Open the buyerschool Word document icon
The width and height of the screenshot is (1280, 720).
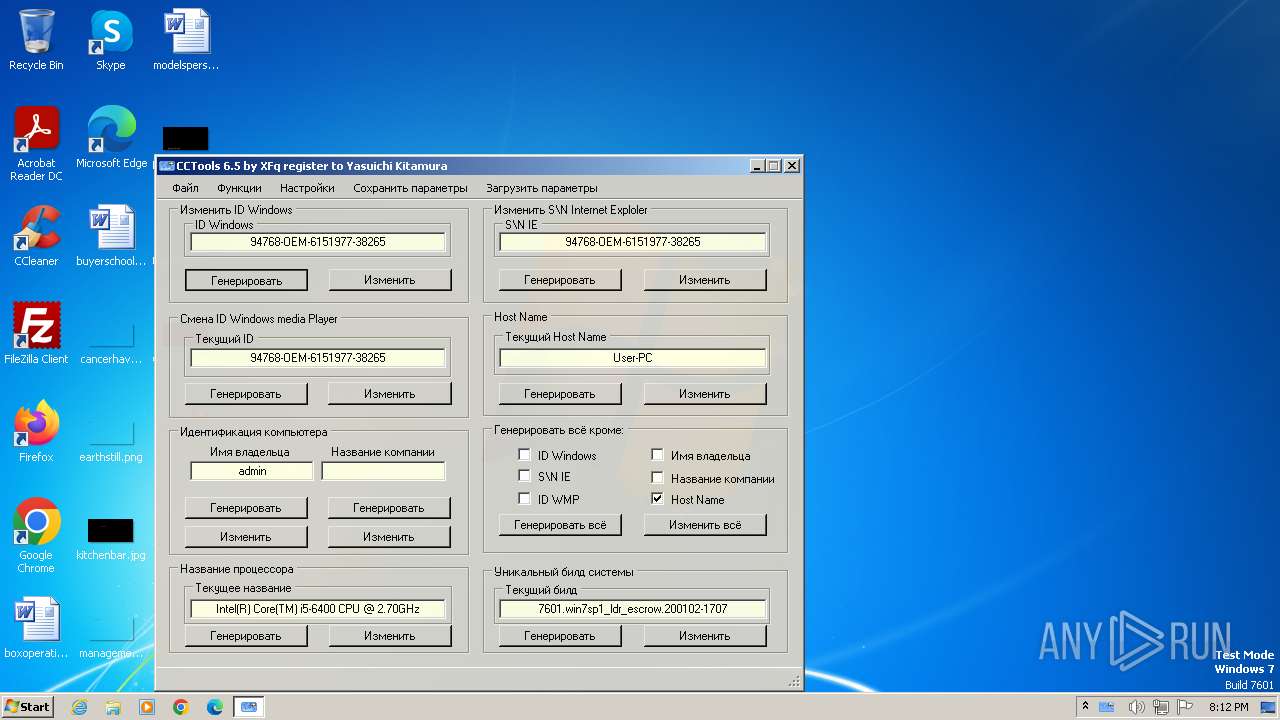pos(111,236)
